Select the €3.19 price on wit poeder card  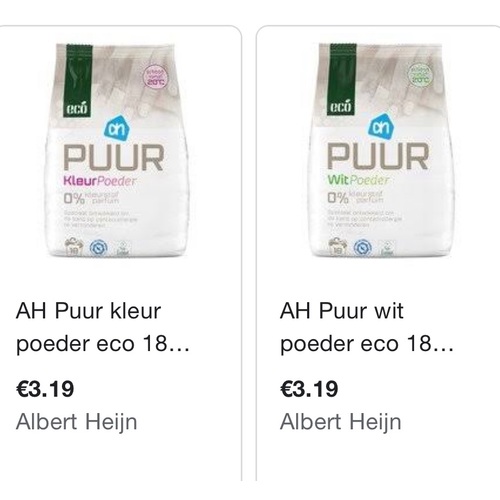coord(309,389)
